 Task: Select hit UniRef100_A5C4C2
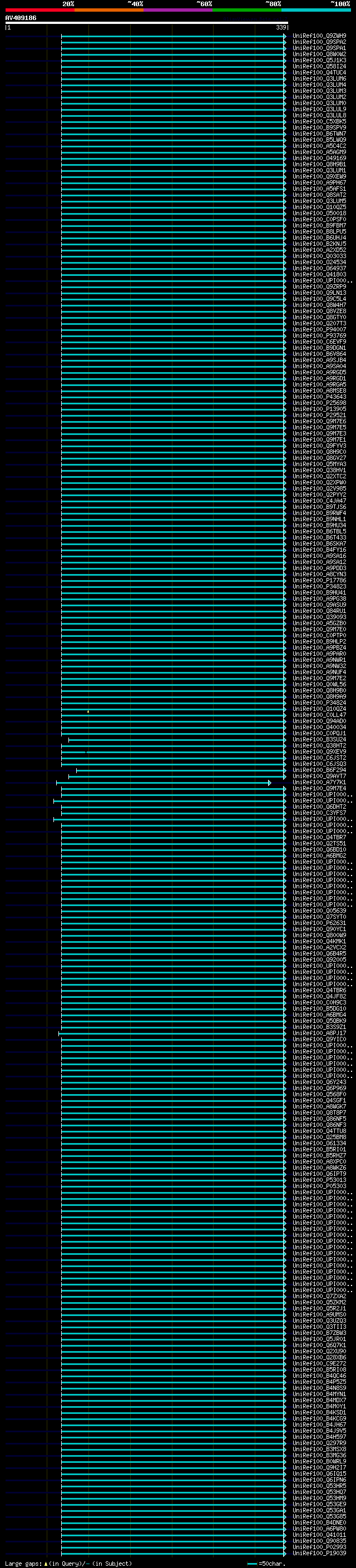tap(319, 146)
